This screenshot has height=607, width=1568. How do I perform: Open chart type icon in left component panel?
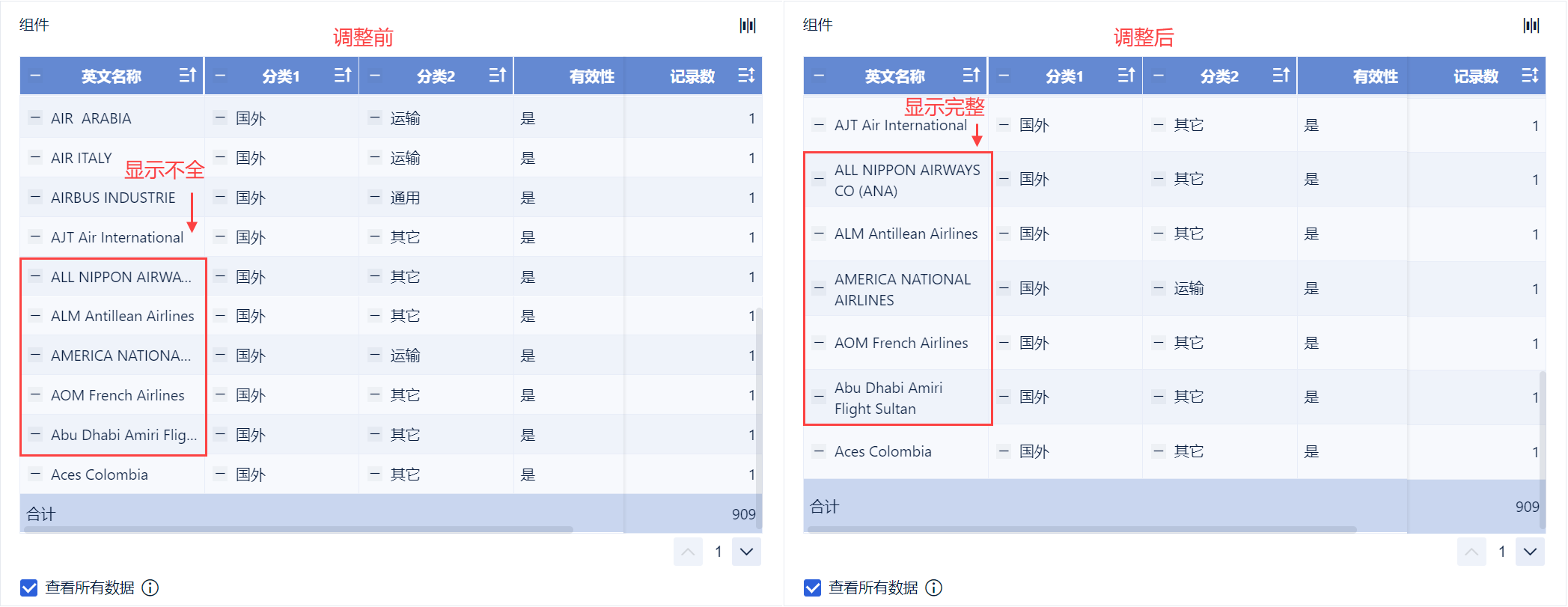[x=748, y=25]
